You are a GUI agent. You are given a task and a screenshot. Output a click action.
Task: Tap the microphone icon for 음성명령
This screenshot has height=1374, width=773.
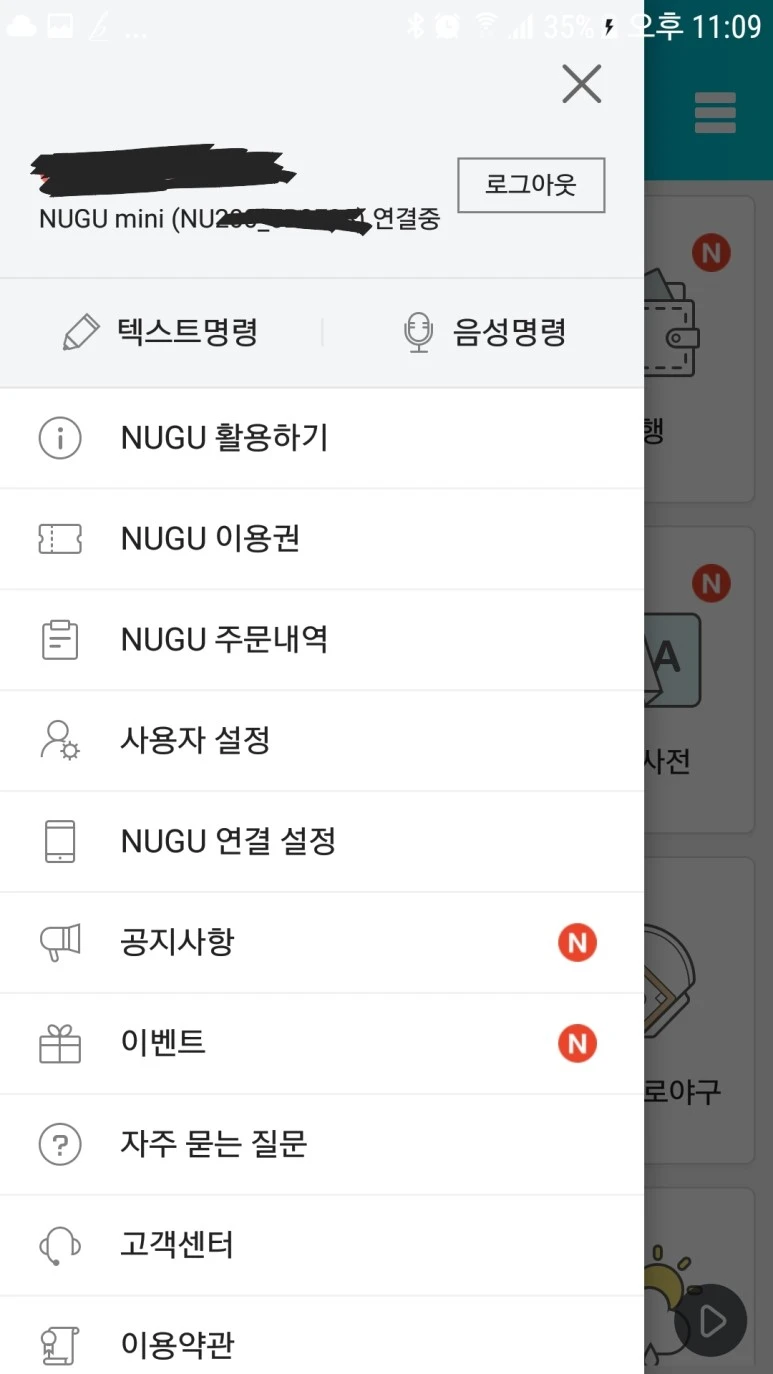pyautogui.click(x=418, y=332)
